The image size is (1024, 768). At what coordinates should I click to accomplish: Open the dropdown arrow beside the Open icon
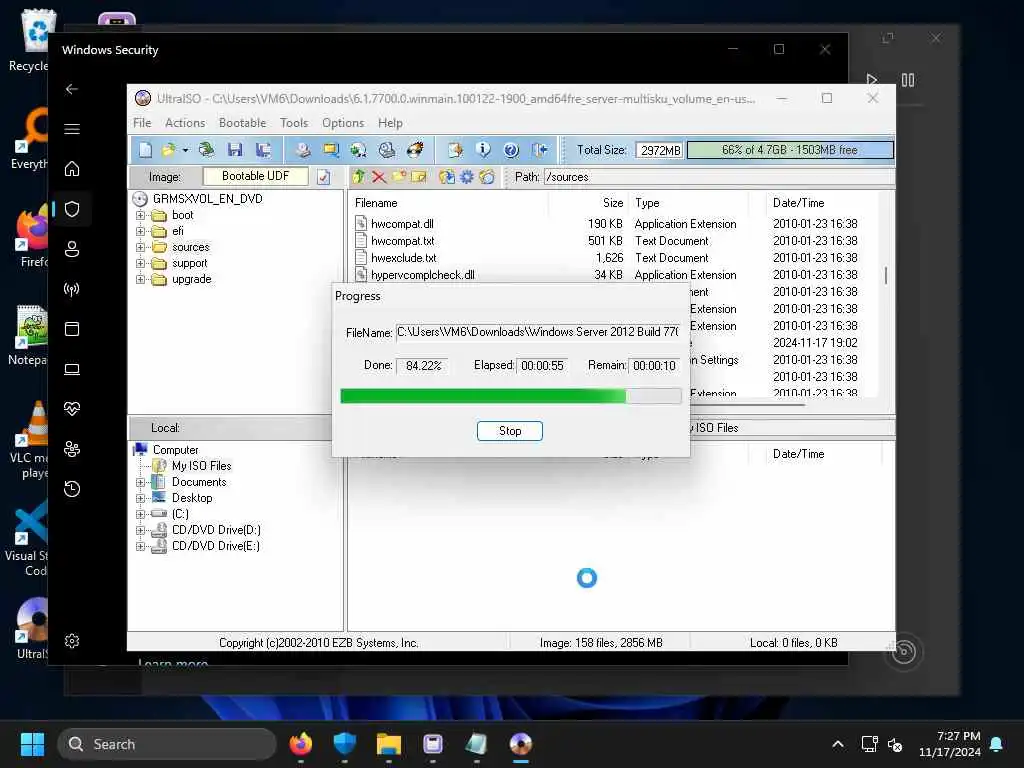click(x=185, y=151)
